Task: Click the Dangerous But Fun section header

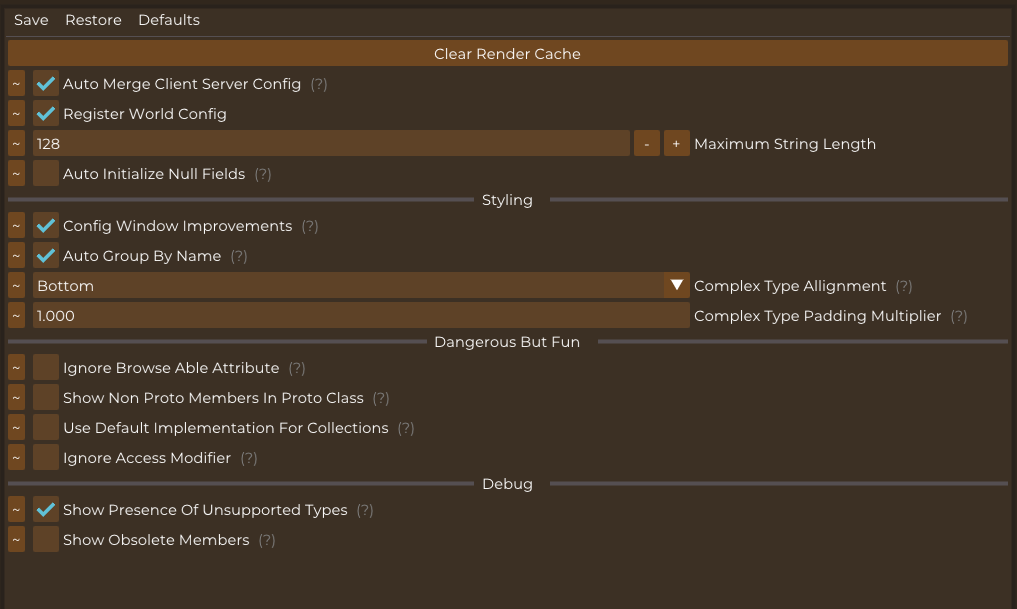Action: click(507, 342)
